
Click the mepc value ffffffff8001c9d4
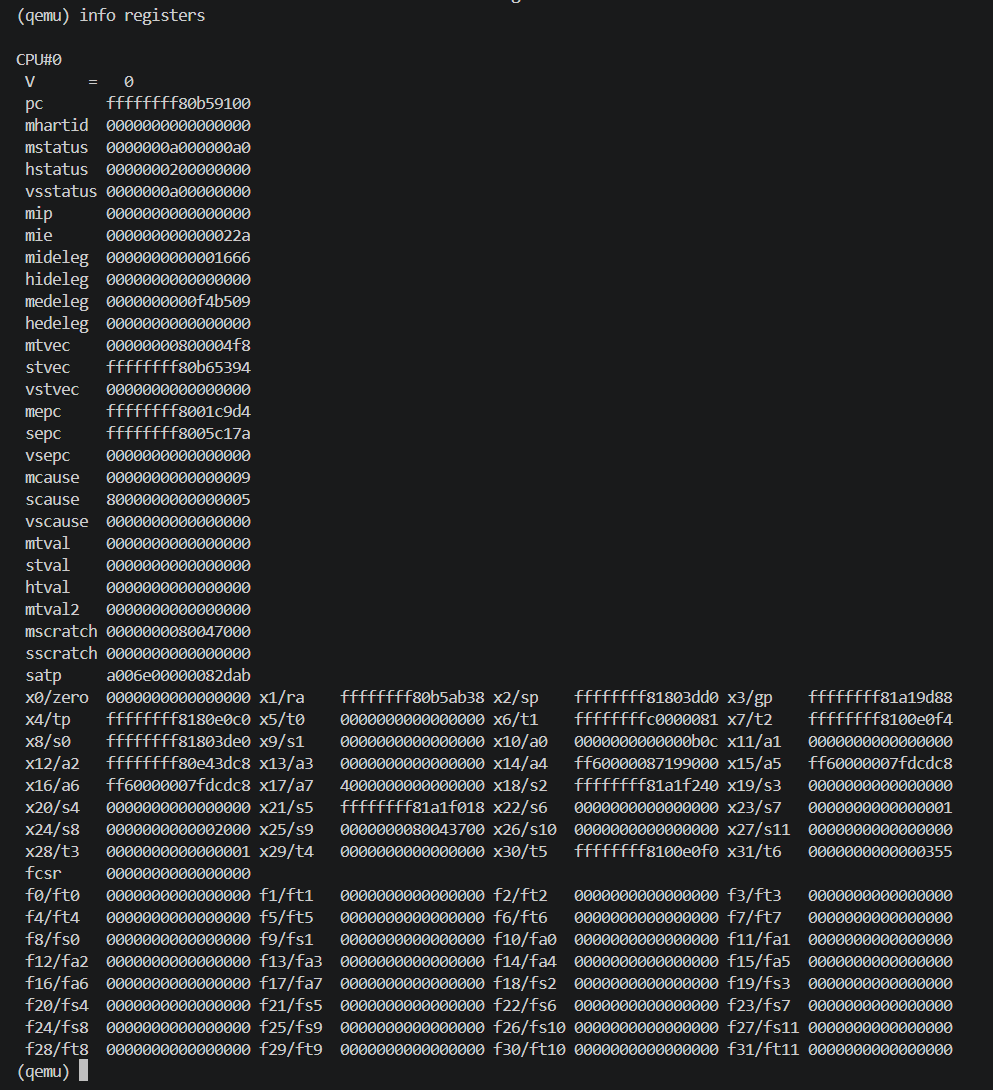click(x=178, y=412)
